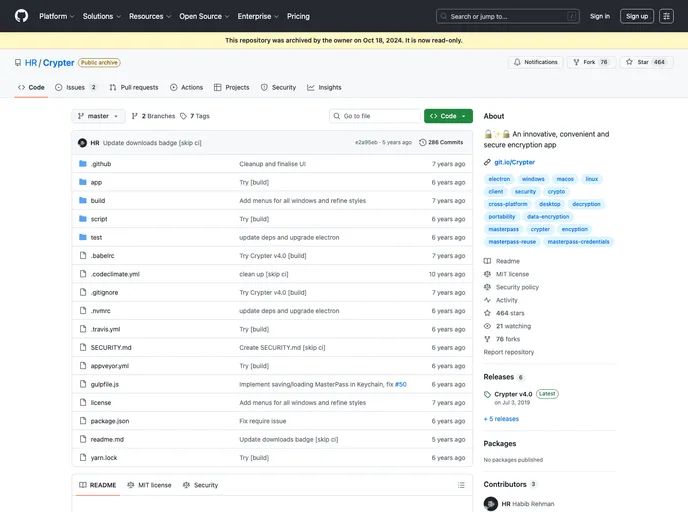View 7 Tags link

click(195, 116)
